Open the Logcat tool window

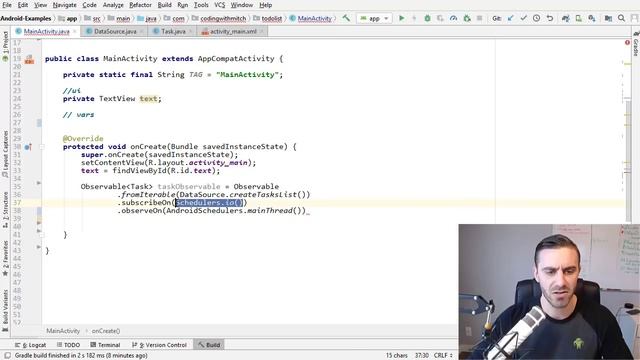(31, 345)
